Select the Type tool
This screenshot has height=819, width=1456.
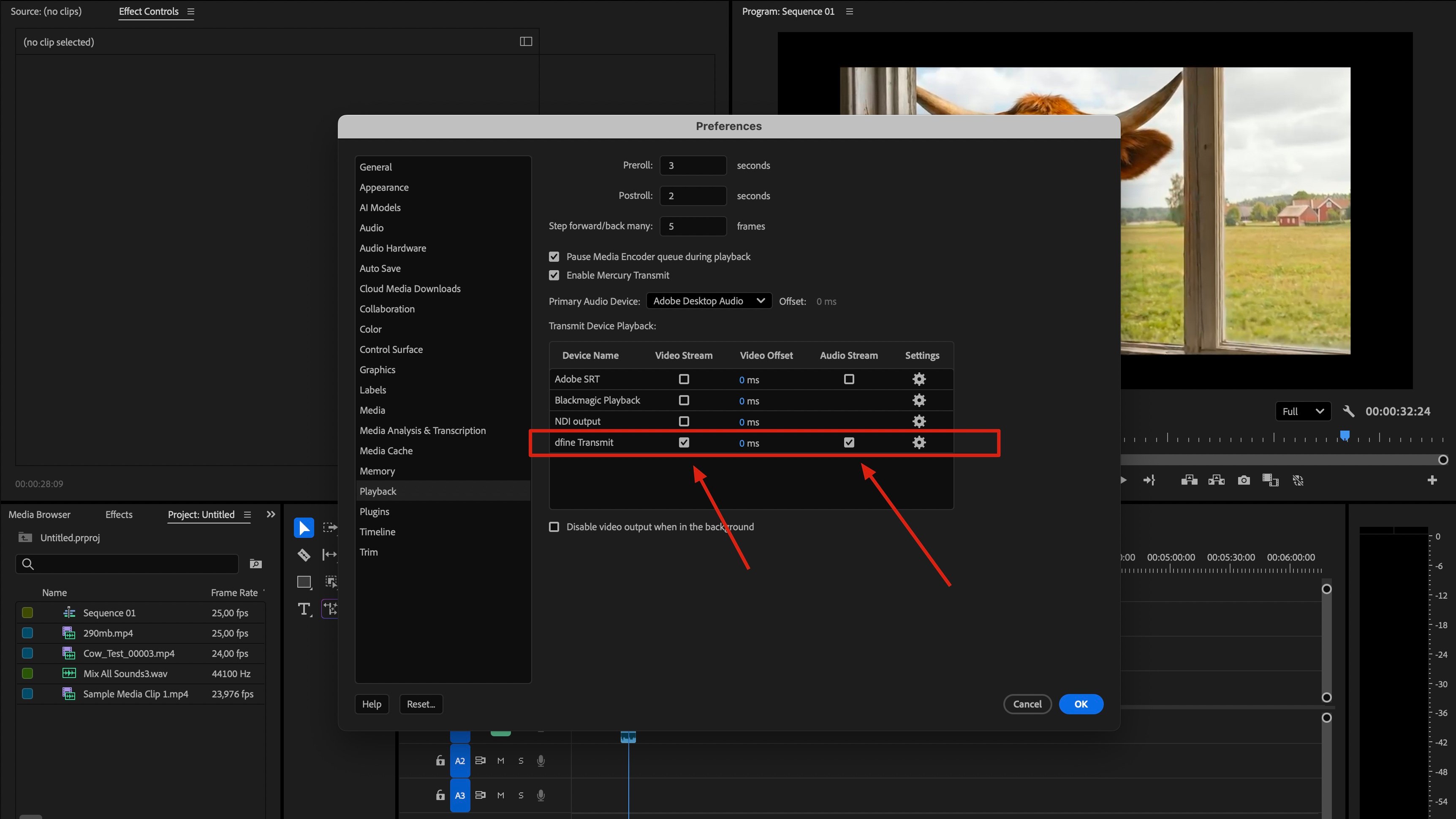coord(304,609)
